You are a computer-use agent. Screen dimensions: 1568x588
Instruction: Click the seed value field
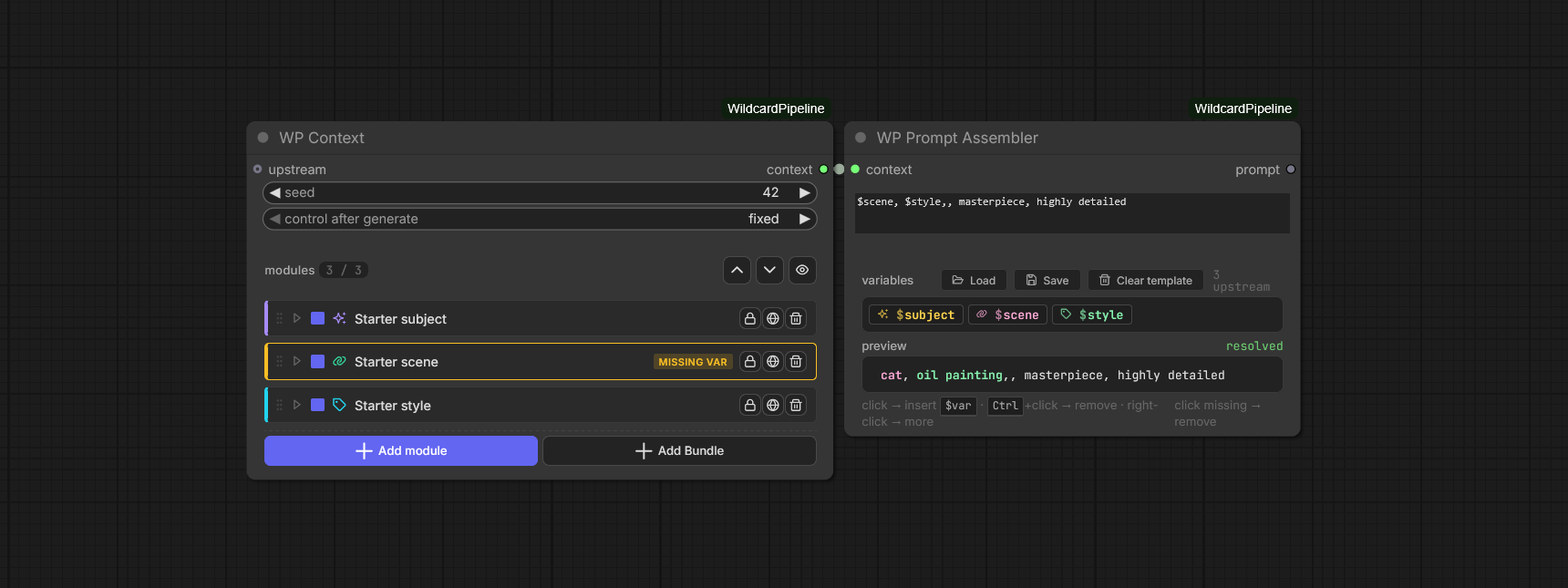pos(540,192)
